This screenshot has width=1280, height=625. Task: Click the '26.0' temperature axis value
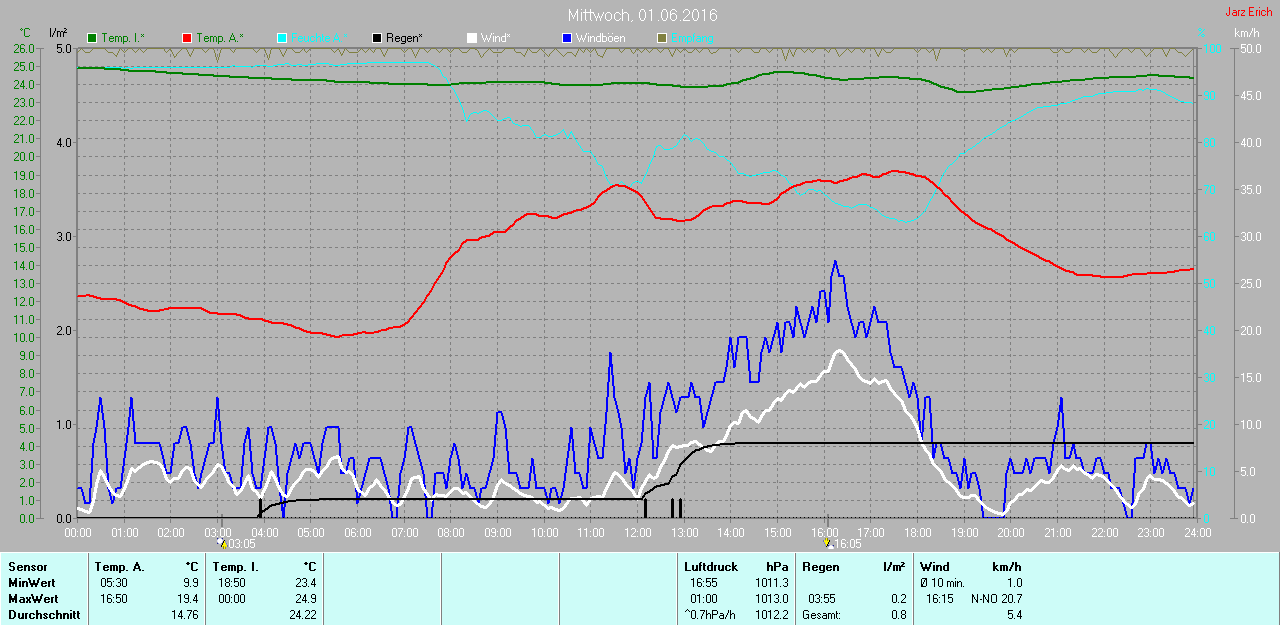point(26,48)
